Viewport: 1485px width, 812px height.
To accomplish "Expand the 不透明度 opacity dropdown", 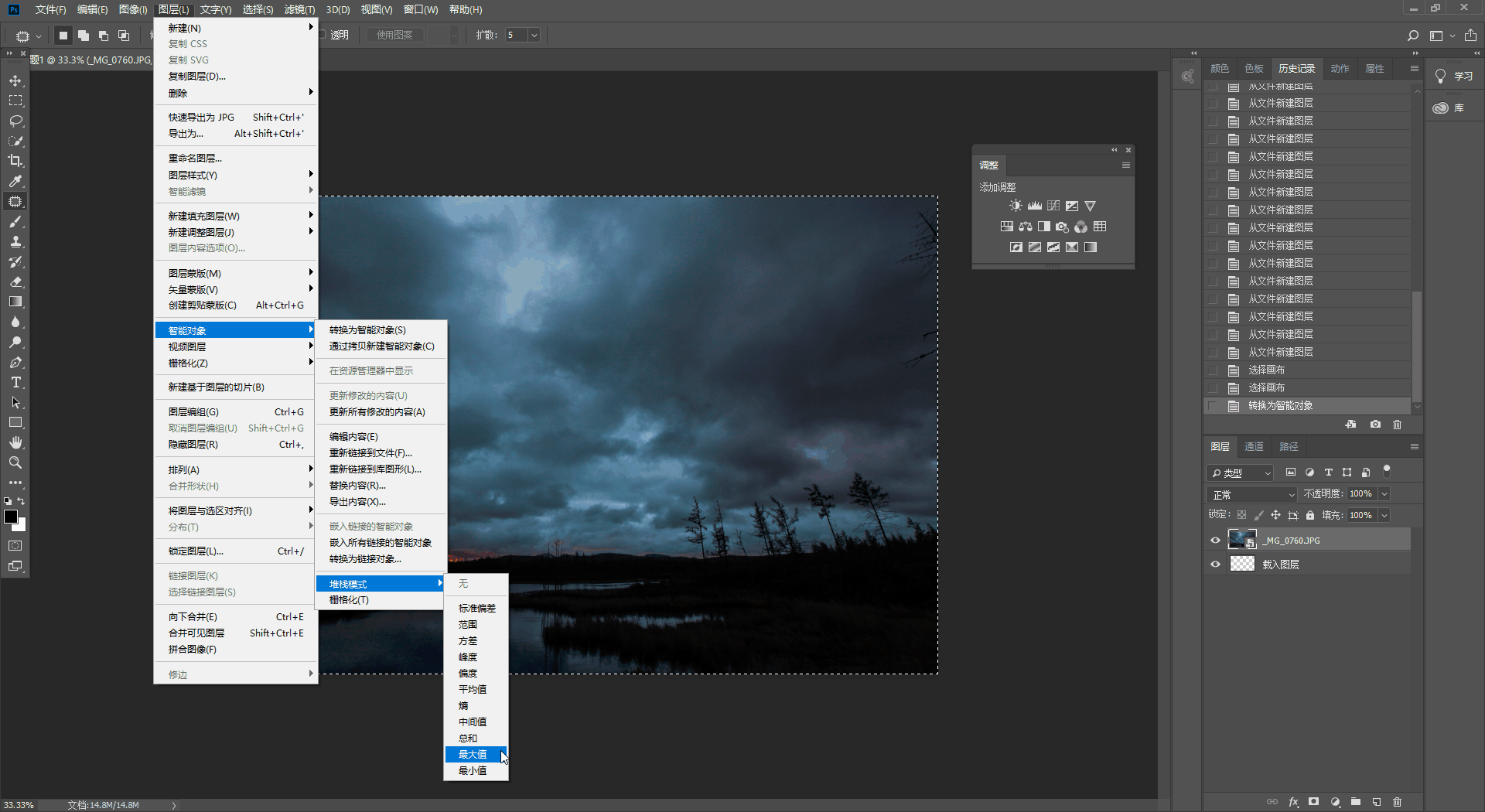I will click(1384, 494).
